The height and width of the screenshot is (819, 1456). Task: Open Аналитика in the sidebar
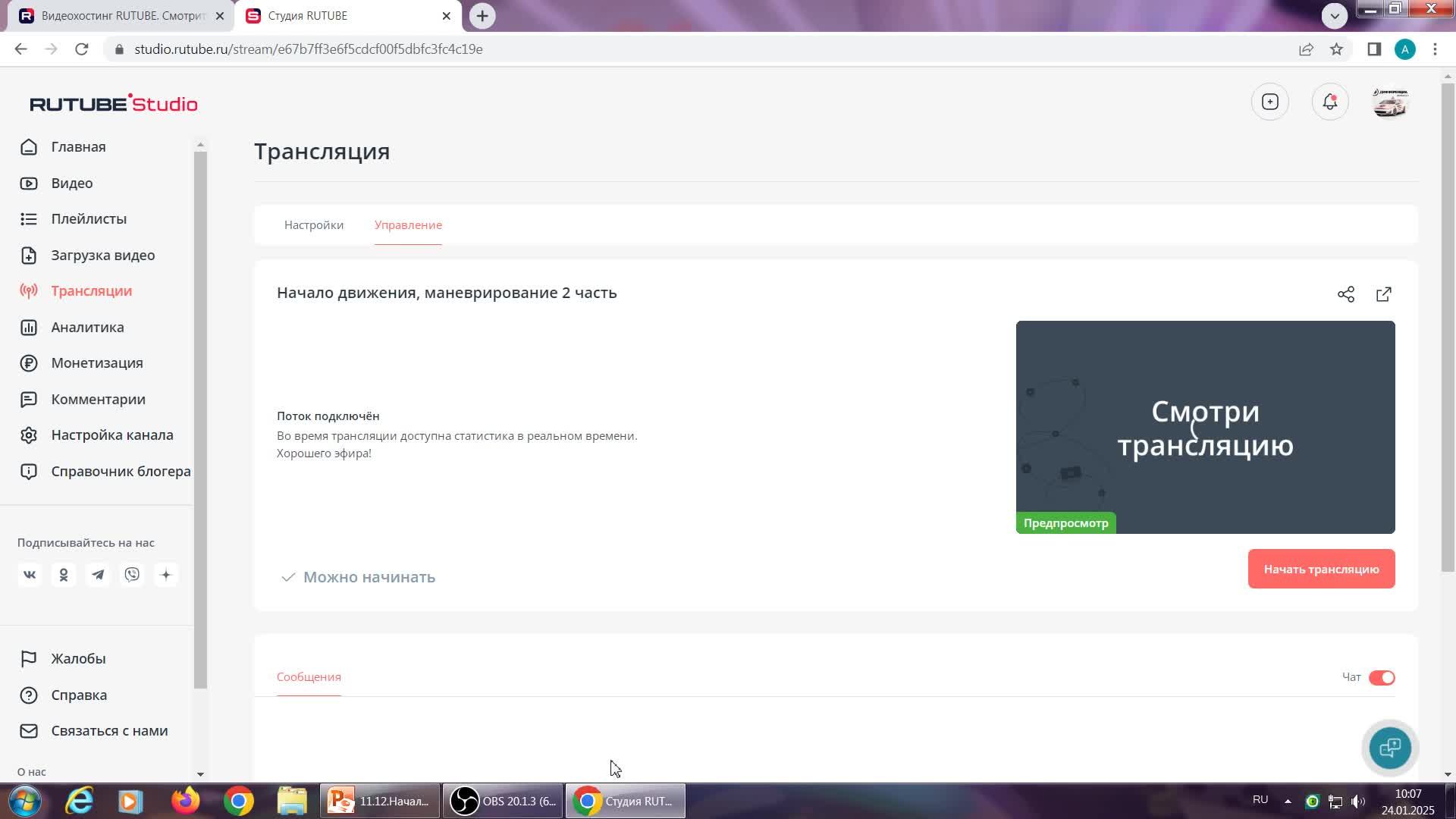(x=87, y=328)
